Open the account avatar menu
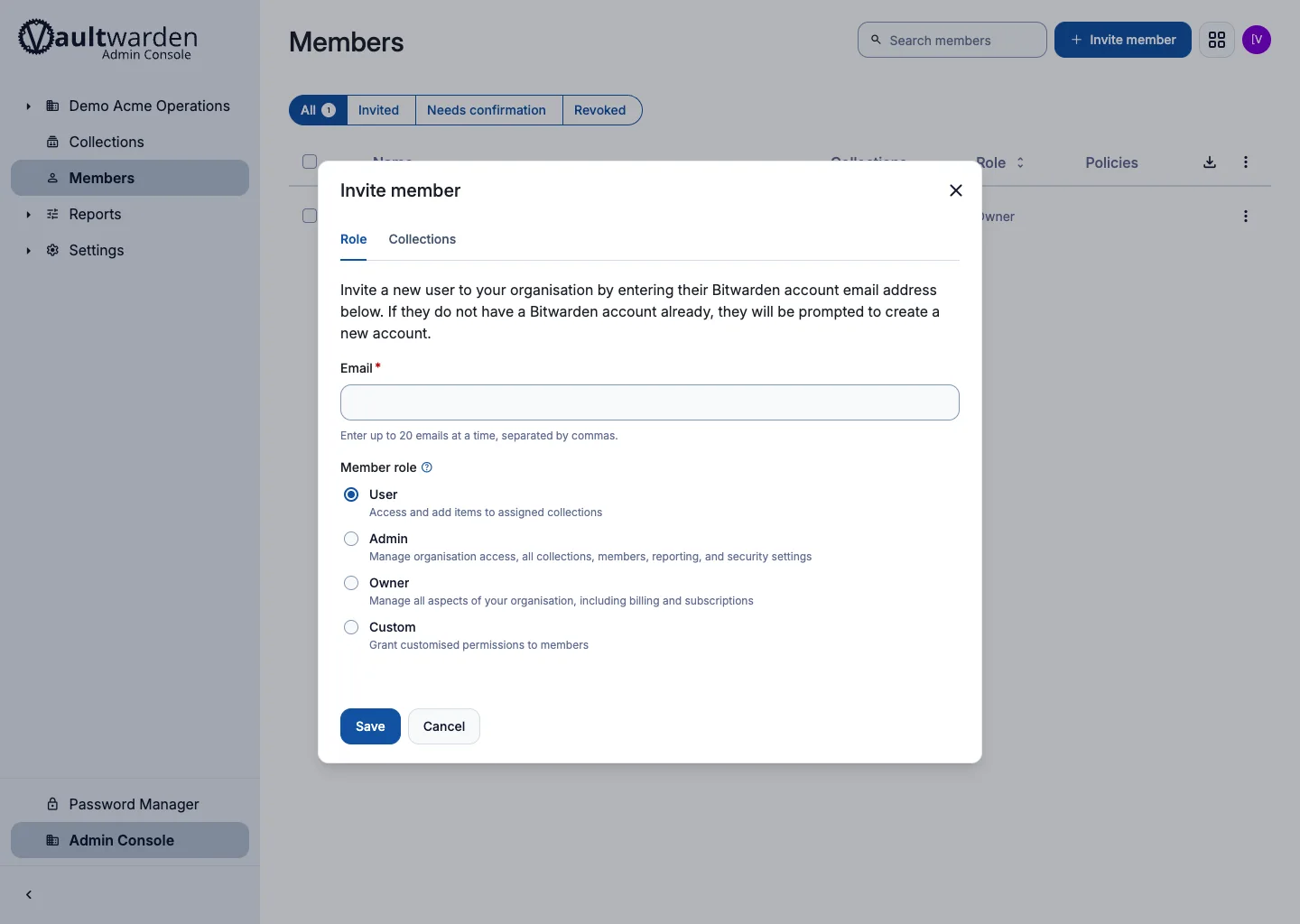The width and height of the screenshot is (1300, 924). tap(1257, 40)
